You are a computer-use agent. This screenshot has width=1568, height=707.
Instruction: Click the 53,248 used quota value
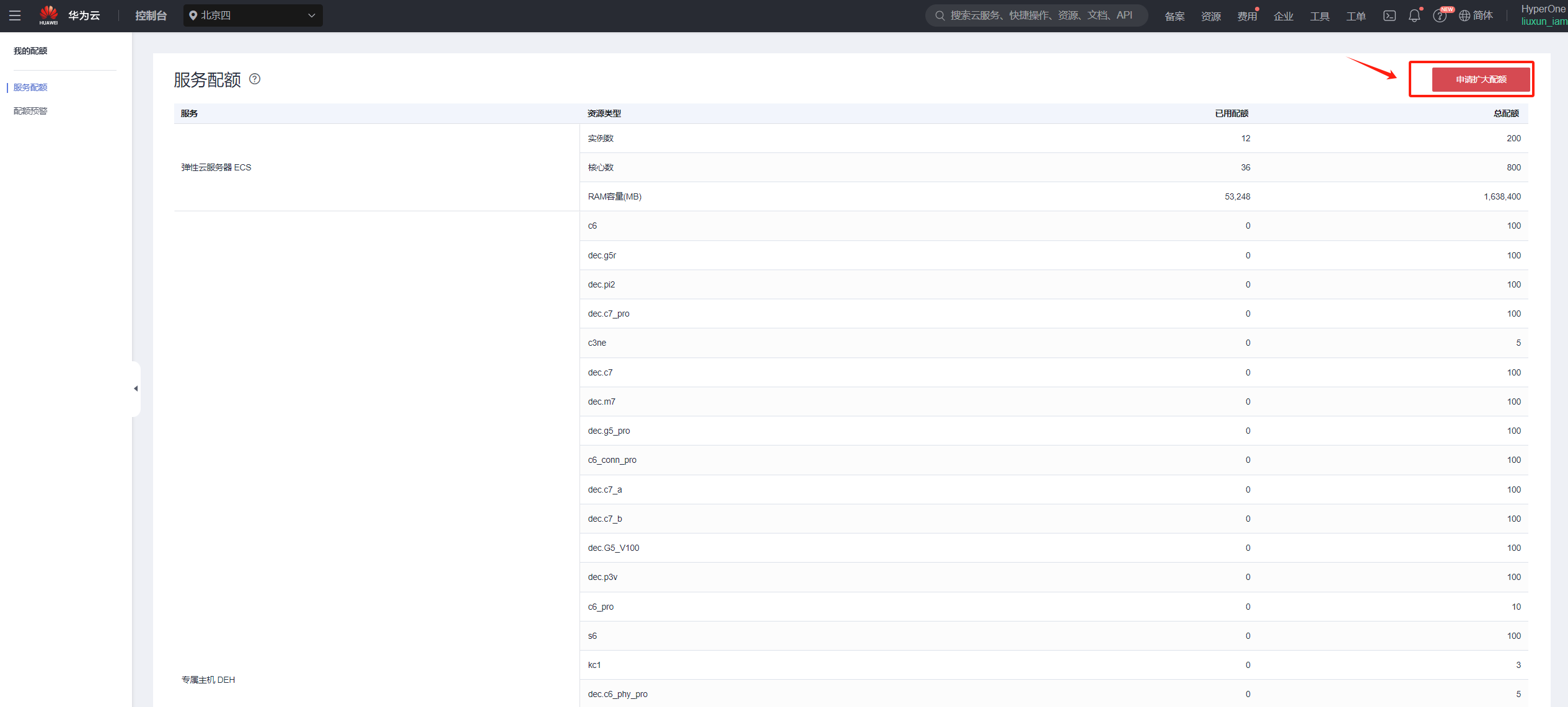1238,196
